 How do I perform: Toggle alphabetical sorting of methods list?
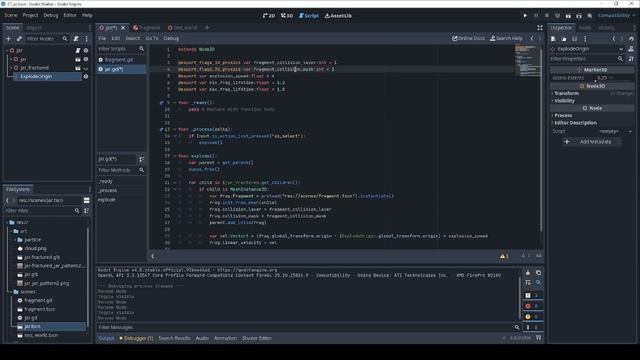[x=142, y=159]
